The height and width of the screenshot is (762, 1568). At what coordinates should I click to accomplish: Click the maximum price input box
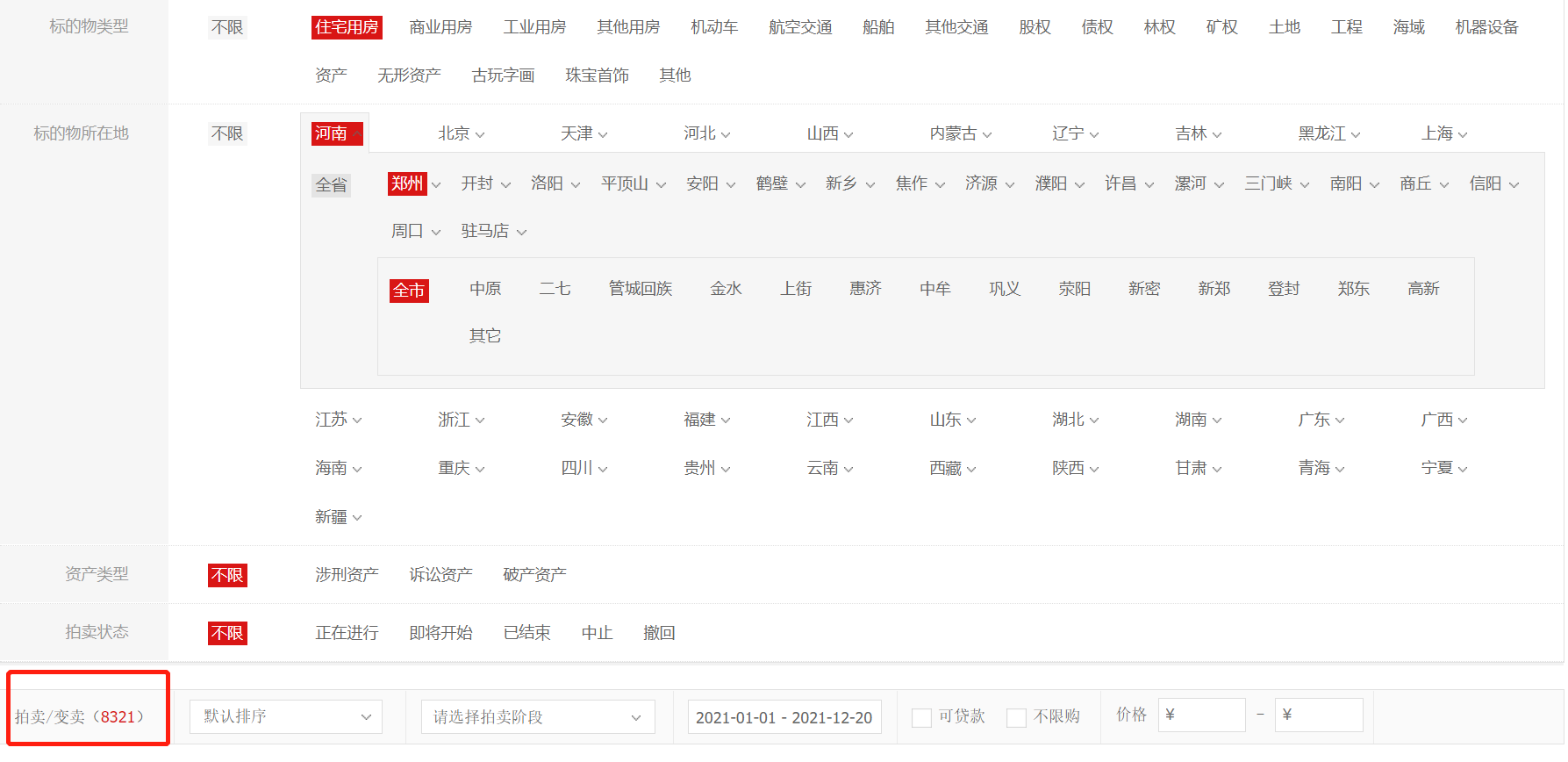pyautogui.click(x=1318, y=715)
